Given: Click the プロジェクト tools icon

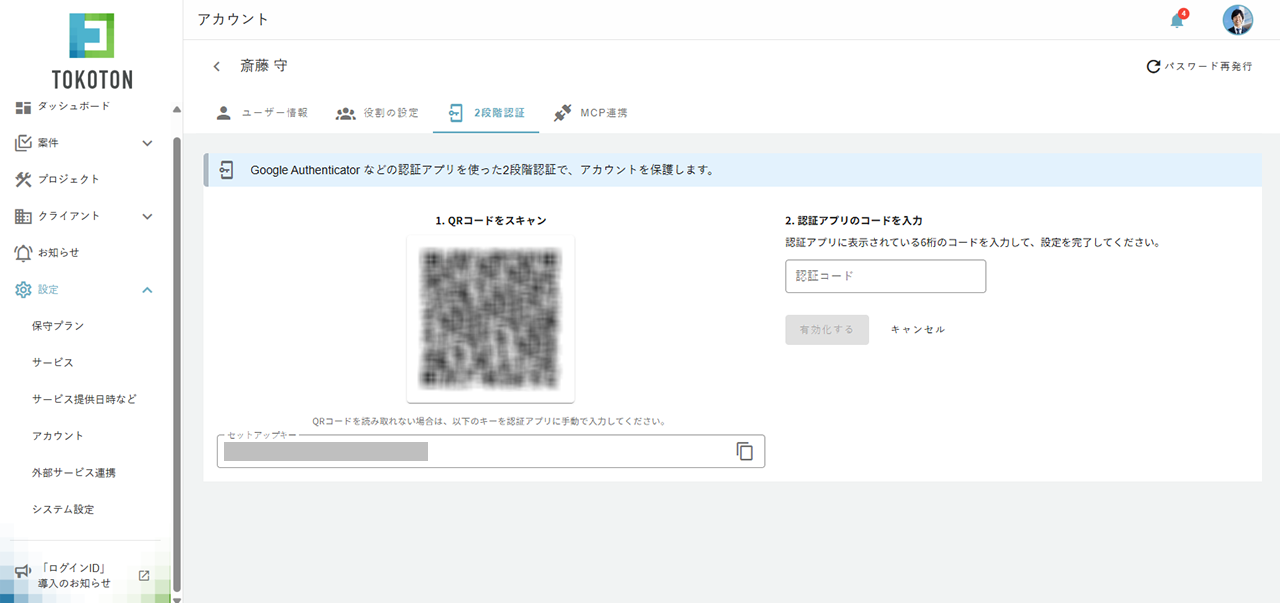Looking at the screenshot, I should click(24, 179).
